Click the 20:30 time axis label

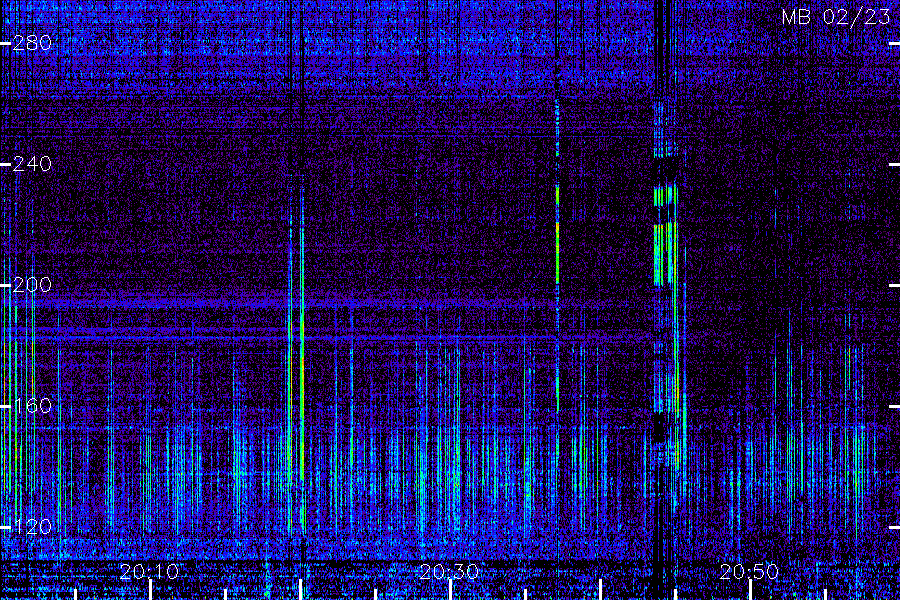(x=449, y=572)
